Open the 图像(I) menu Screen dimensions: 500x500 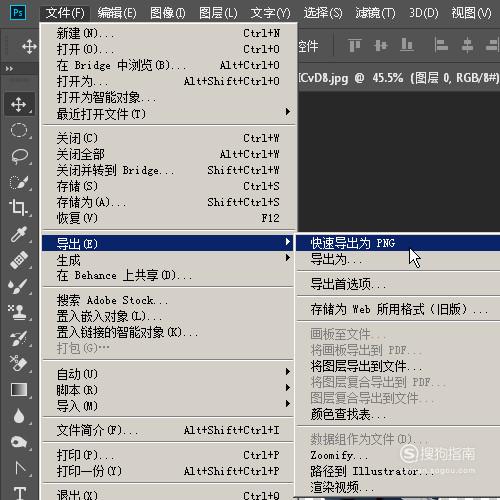[168, 13]
